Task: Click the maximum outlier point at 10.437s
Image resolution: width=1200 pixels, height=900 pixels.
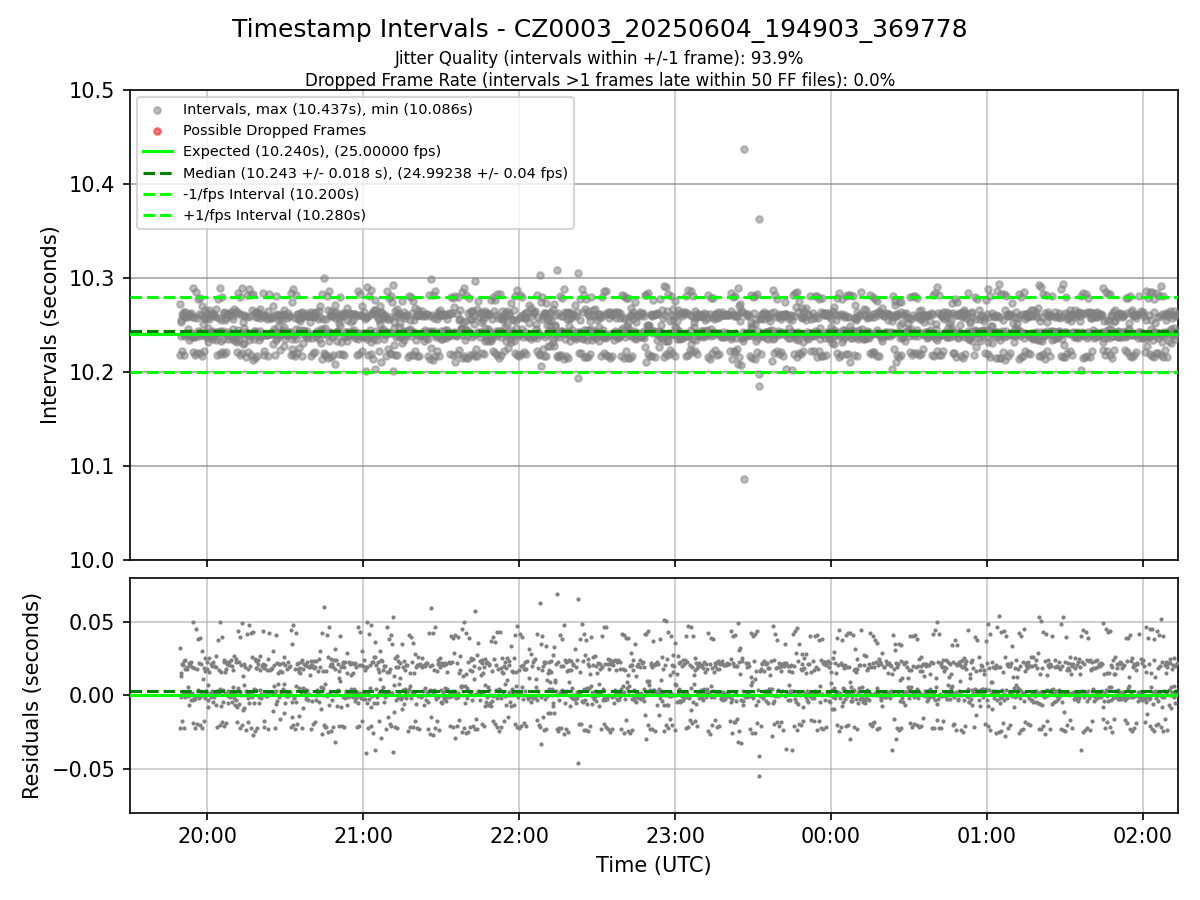Action: coord(744,149)
